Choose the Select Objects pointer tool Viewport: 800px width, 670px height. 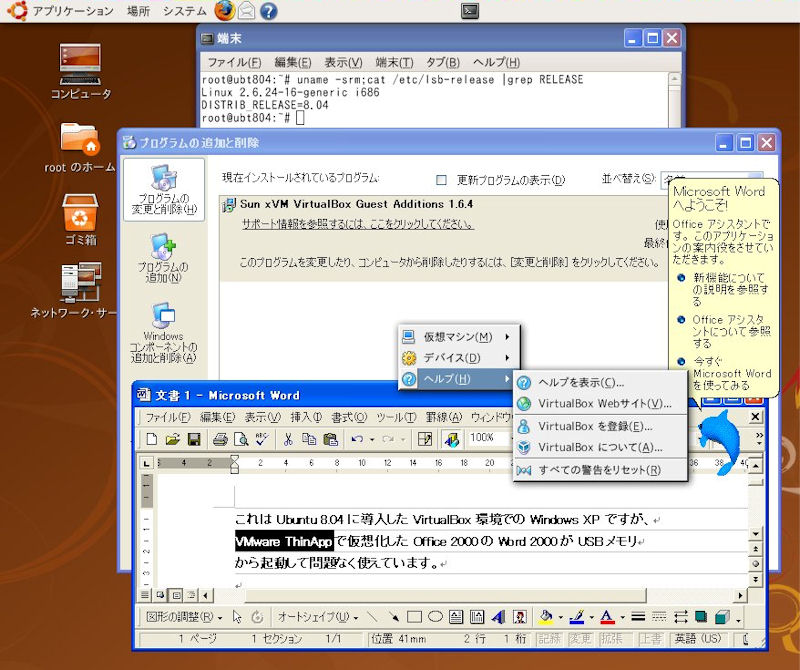pyautogui.click(x=237, y=617)
